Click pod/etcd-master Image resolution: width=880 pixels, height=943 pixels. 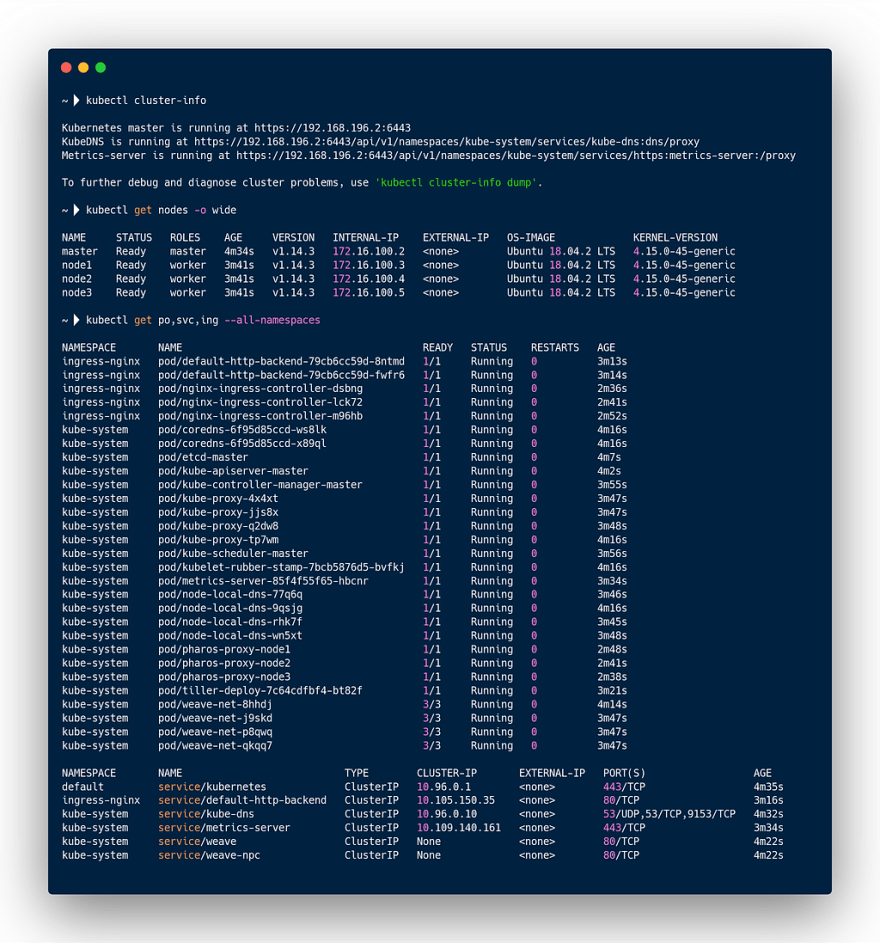pyautogui.click(x=203, y=458)
